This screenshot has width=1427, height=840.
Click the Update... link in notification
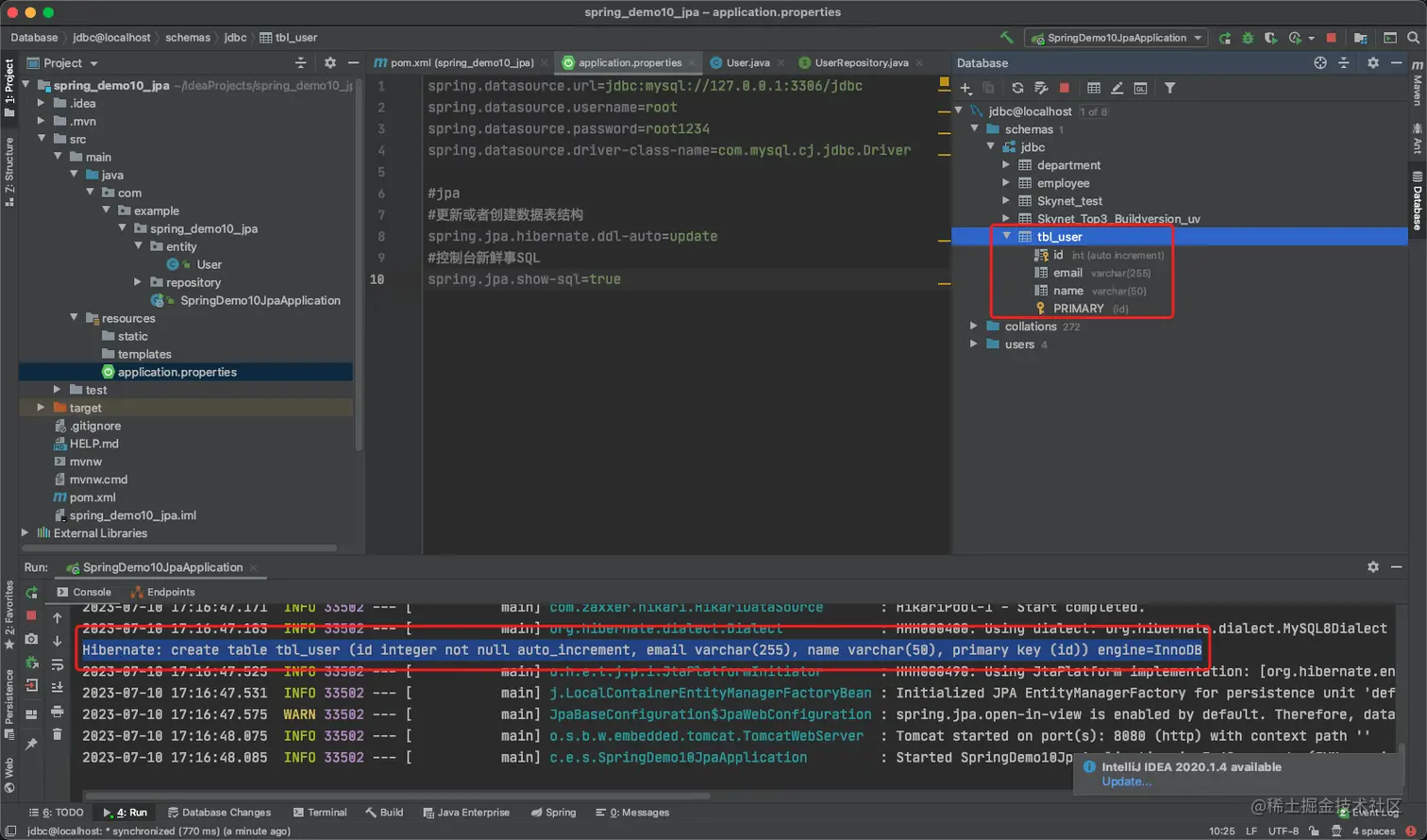pyautogui.click(x=1126, y=781)
